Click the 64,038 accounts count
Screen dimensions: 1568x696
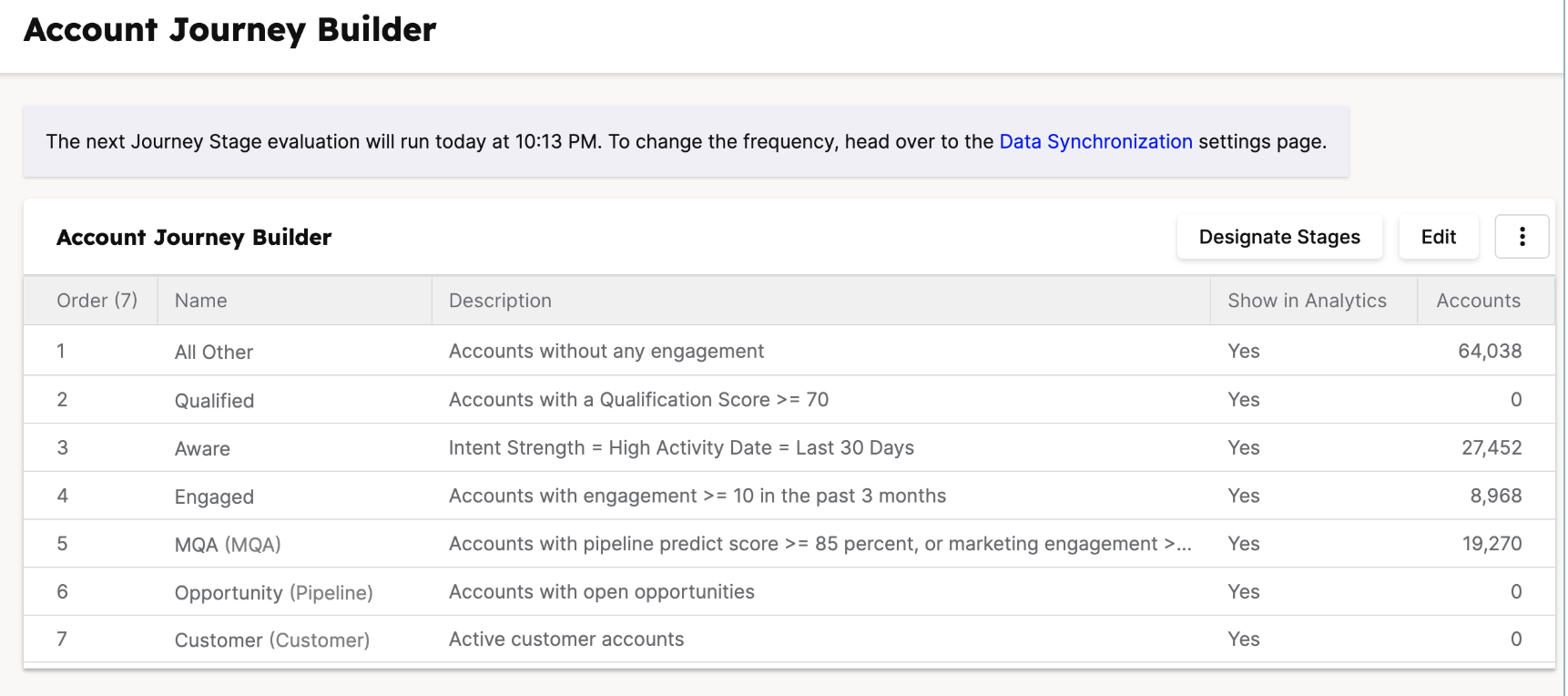coord(1490,352)
